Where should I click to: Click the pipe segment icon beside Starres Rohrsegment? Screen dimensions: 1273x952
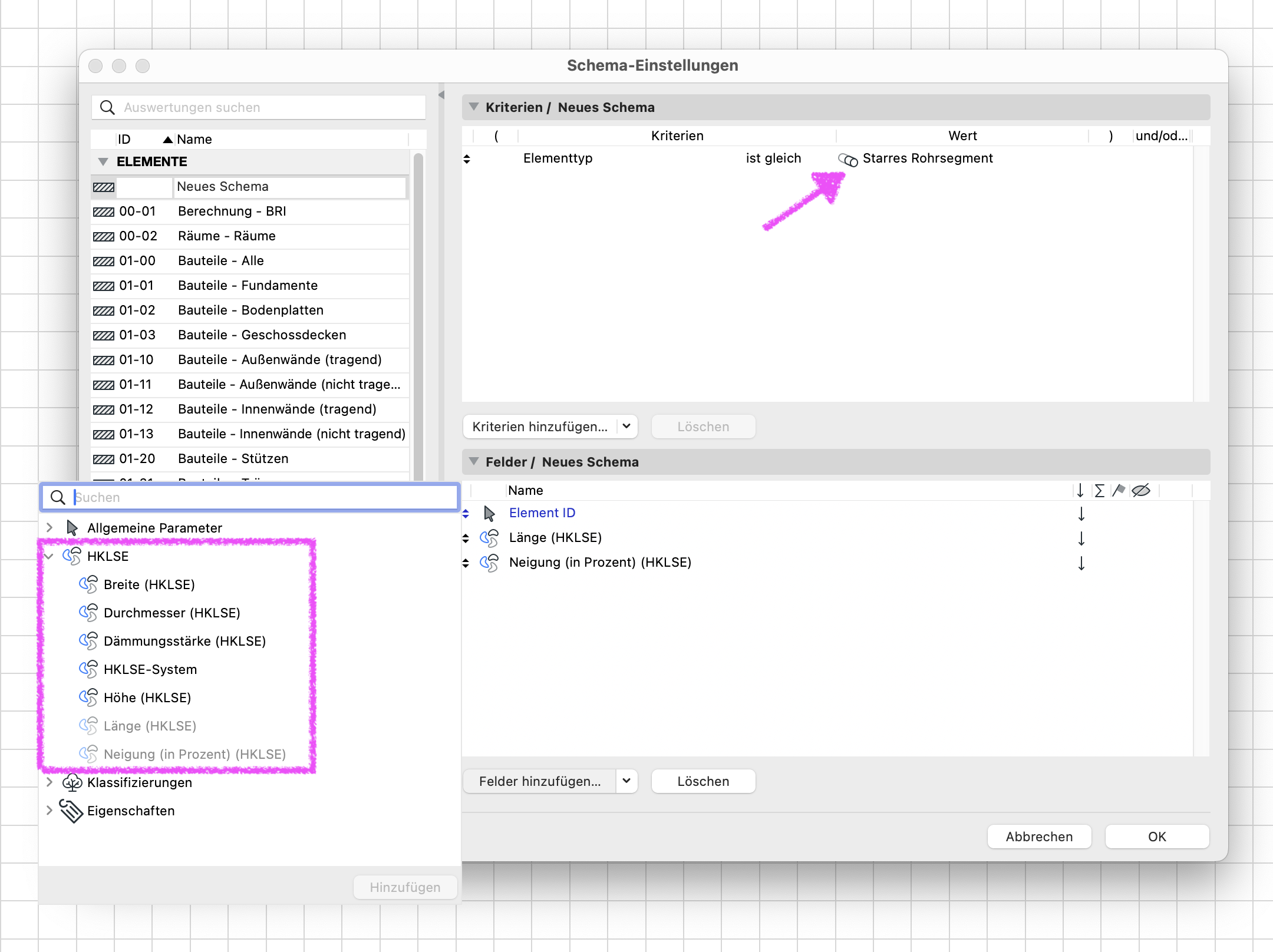tap(847, 159)
